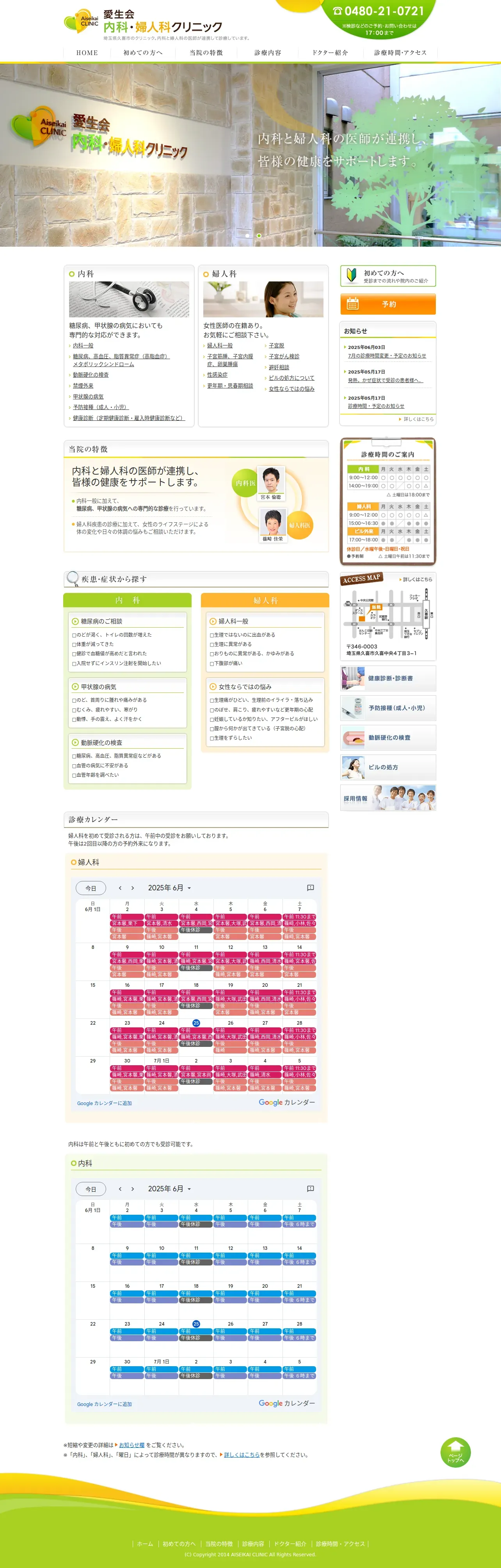Click Google カレンダーに追加 under the 婦人科 calendar
Screen dimensions: 501x1568
click(x=104, y=1103)
